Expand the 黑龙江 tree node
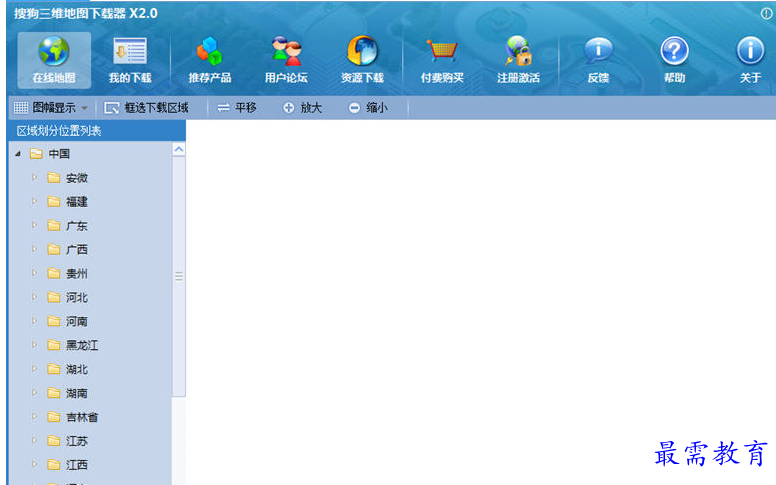776x485 pixels. point(34,344)
